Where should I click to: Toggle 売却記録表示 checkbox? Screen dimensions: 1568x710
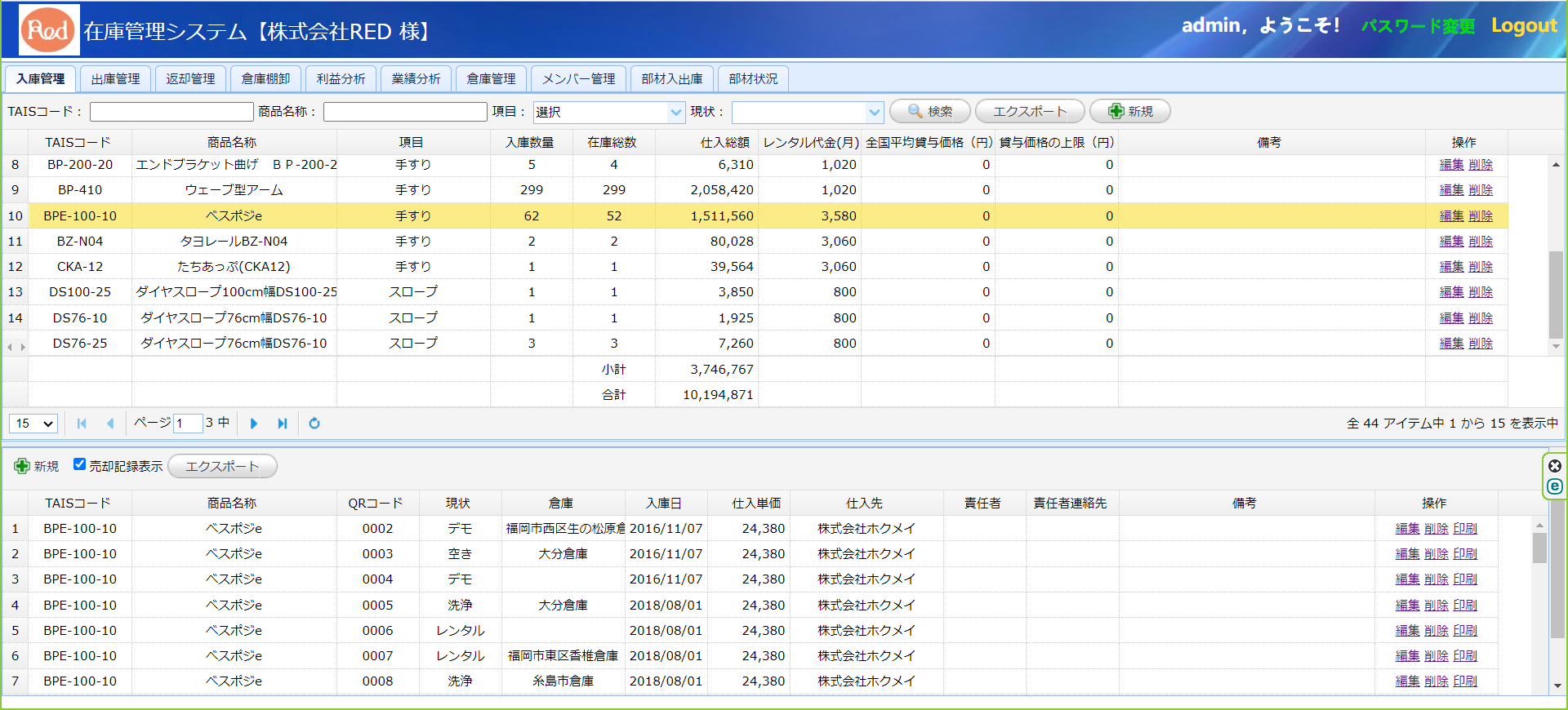pyautogui.click(x=79, y=464)
